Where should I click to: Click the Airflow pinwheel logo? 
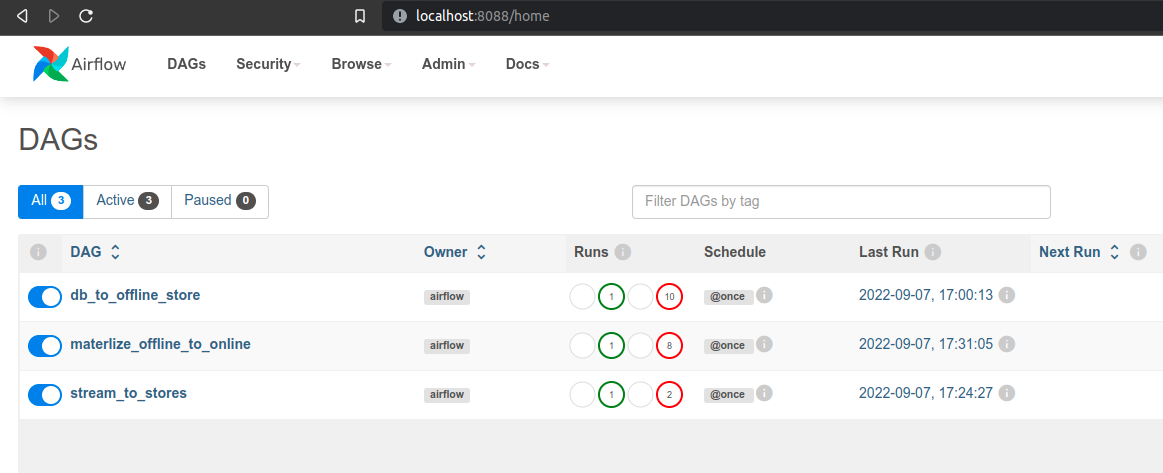(51, 64)
